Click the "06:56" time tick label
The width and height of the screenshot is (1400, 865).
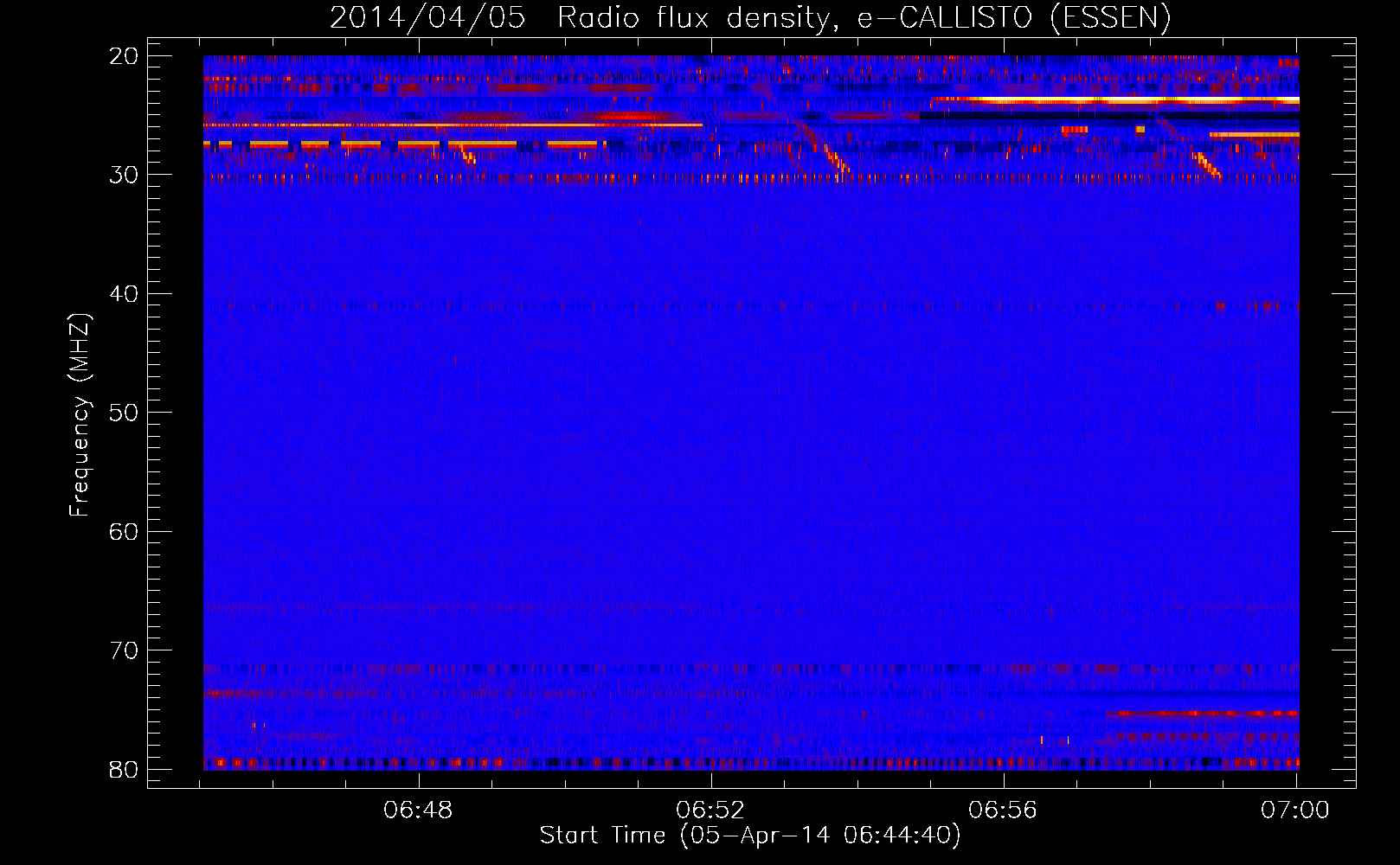click(1003, 810)
